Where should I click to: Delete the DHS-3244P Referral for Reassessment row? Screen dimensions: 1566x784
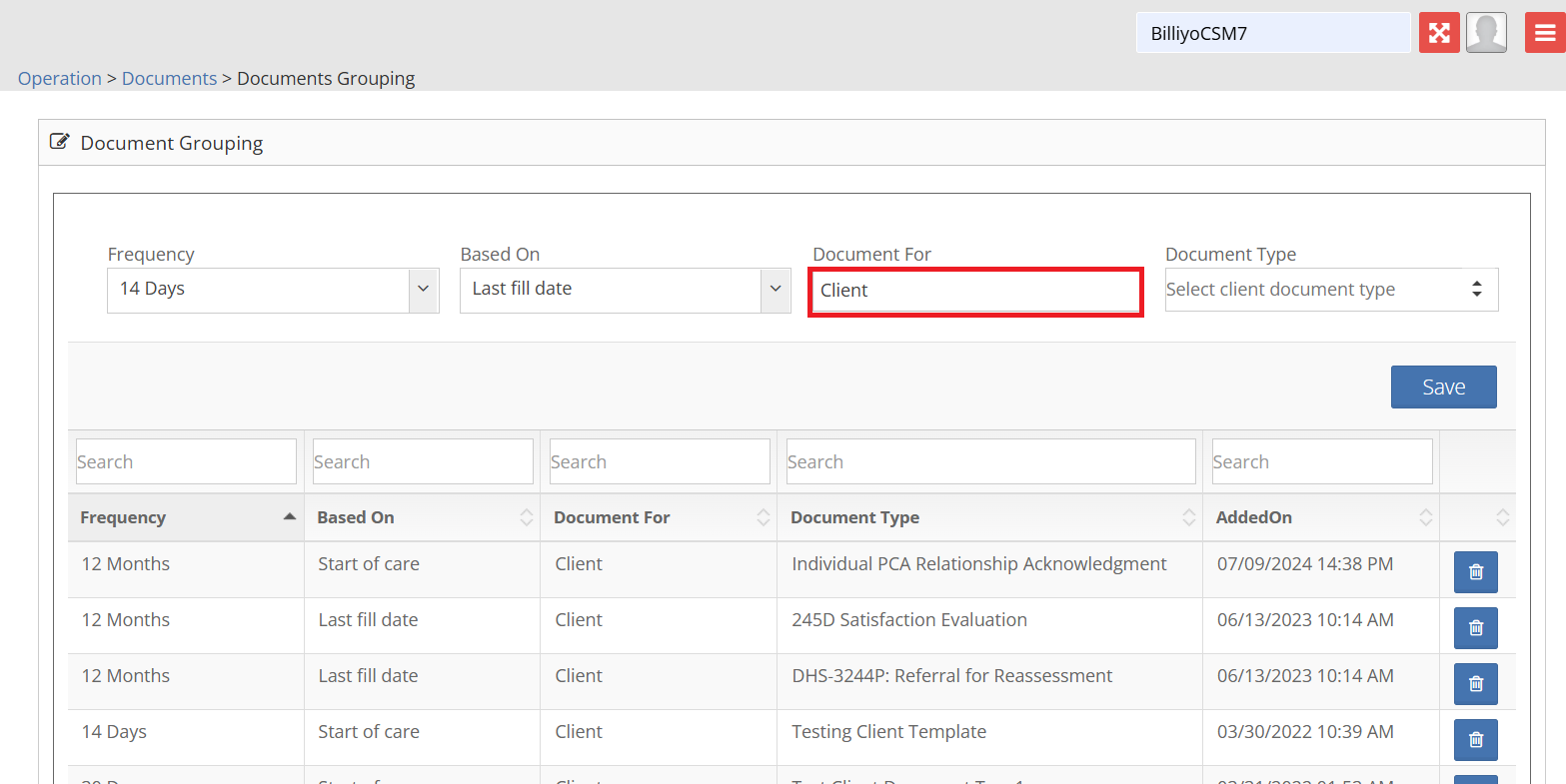pyautogui.click(x=1475, y=684)
